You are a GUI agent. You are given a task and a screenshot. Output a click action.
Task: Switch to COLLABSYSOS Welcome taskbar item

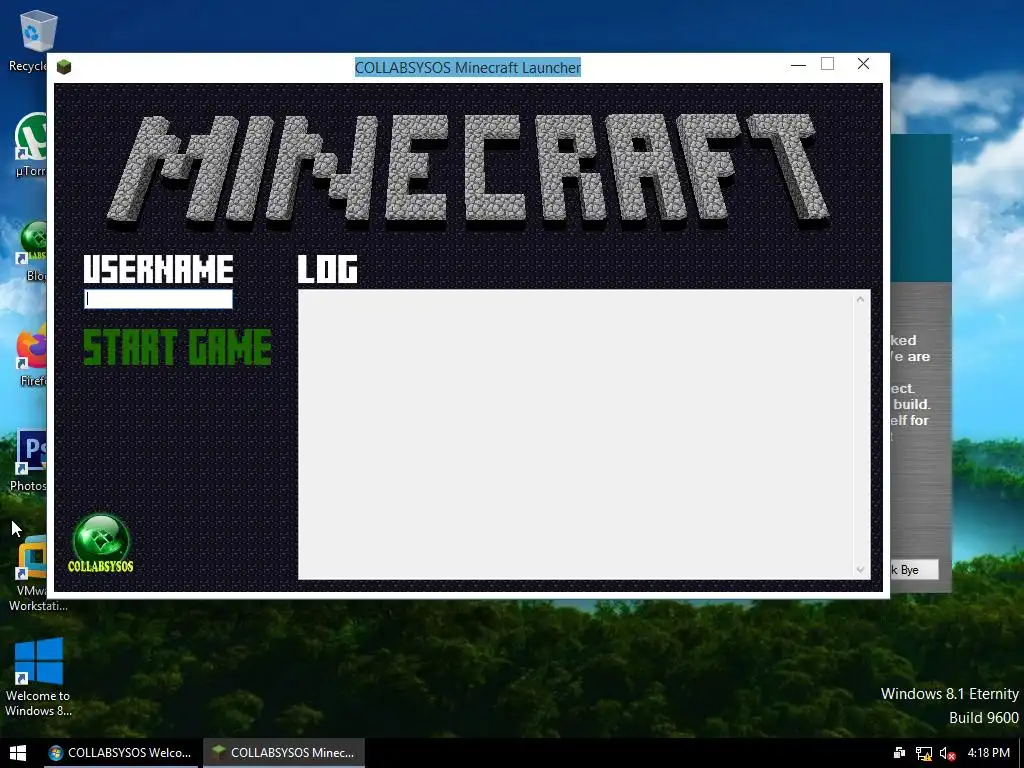coord(120,753)
